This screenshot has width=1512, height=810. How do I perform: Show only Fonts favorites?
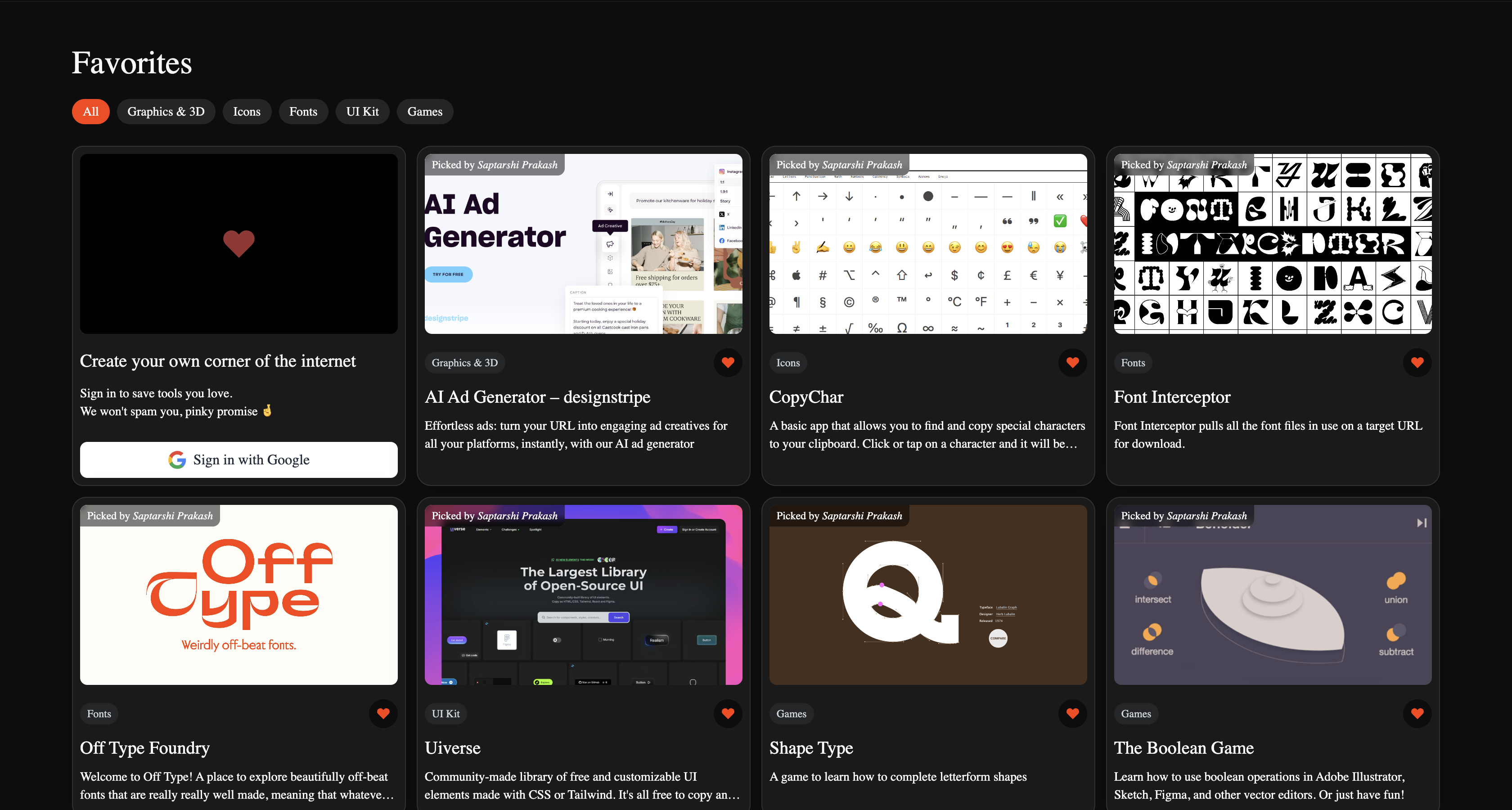coord(303,112)
